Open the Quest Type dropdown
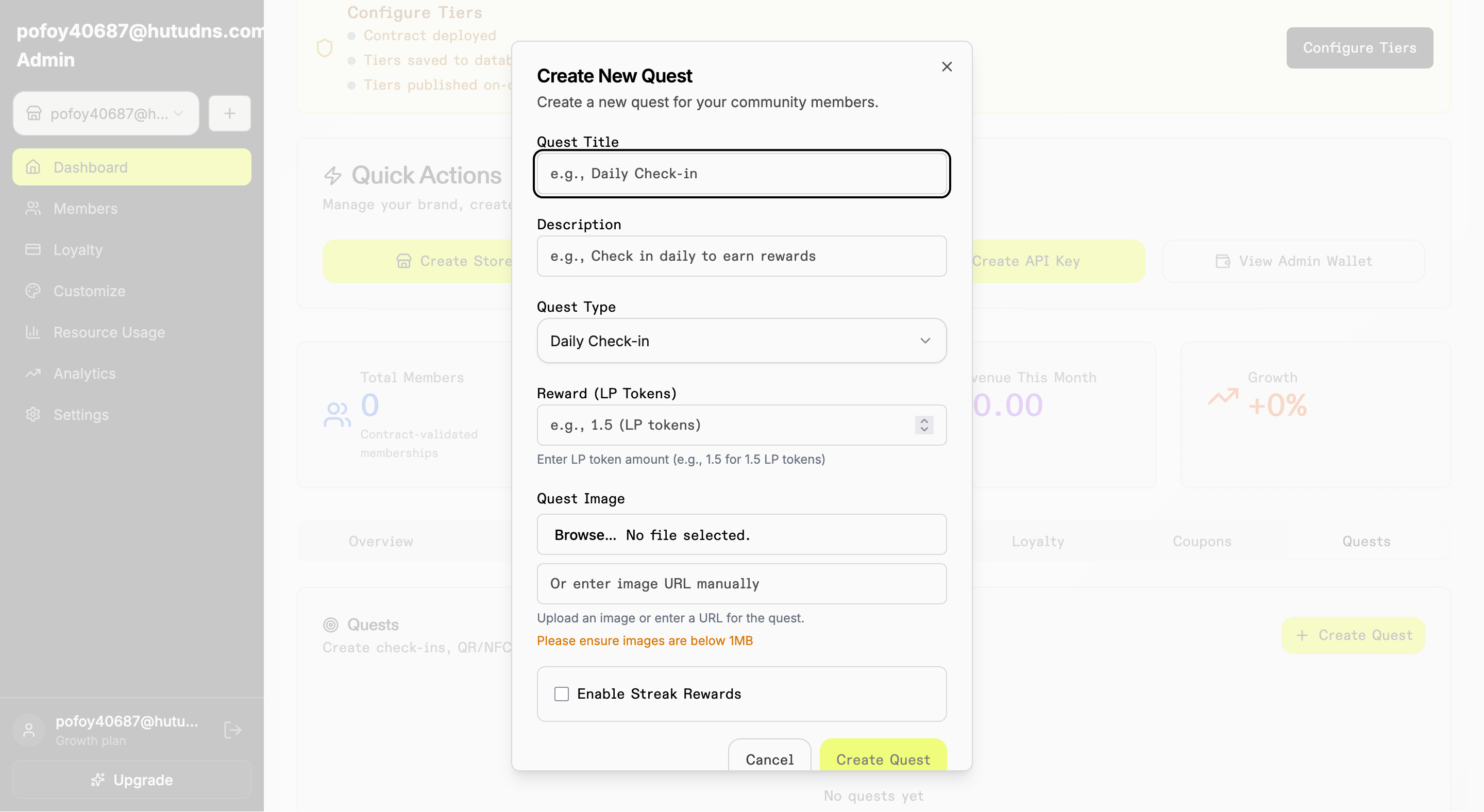This screenshot has height=812, width=1484. pos(741,341)
